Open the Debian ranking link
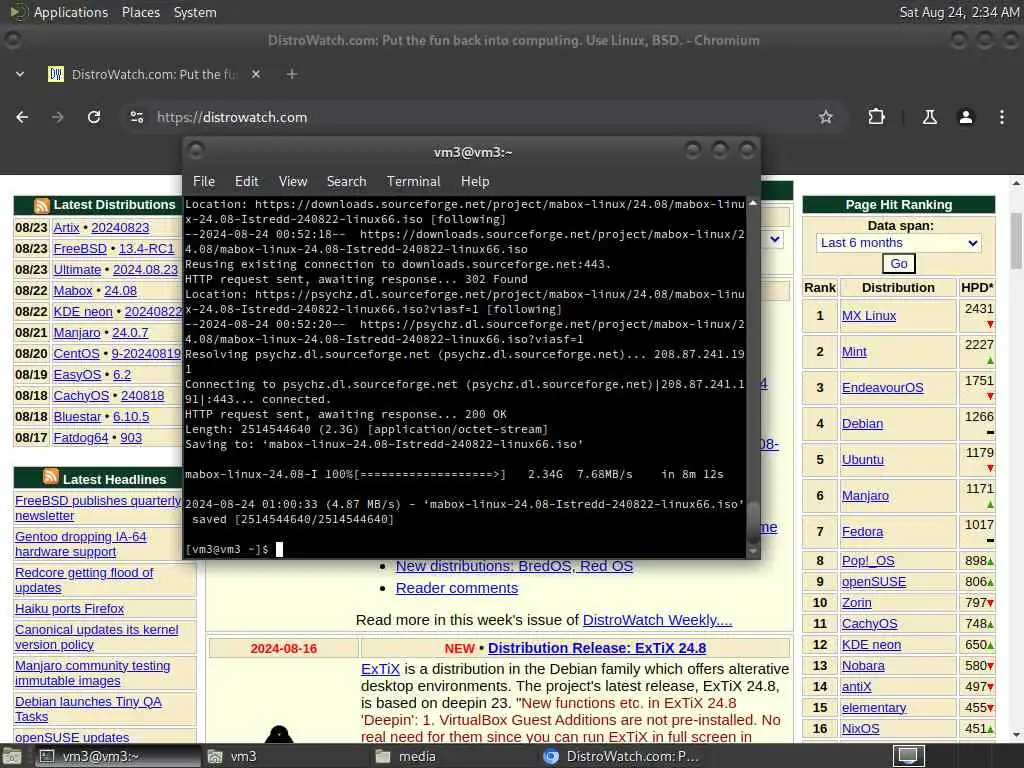This screenshot has height=768, width=1024. coord(862,424)
